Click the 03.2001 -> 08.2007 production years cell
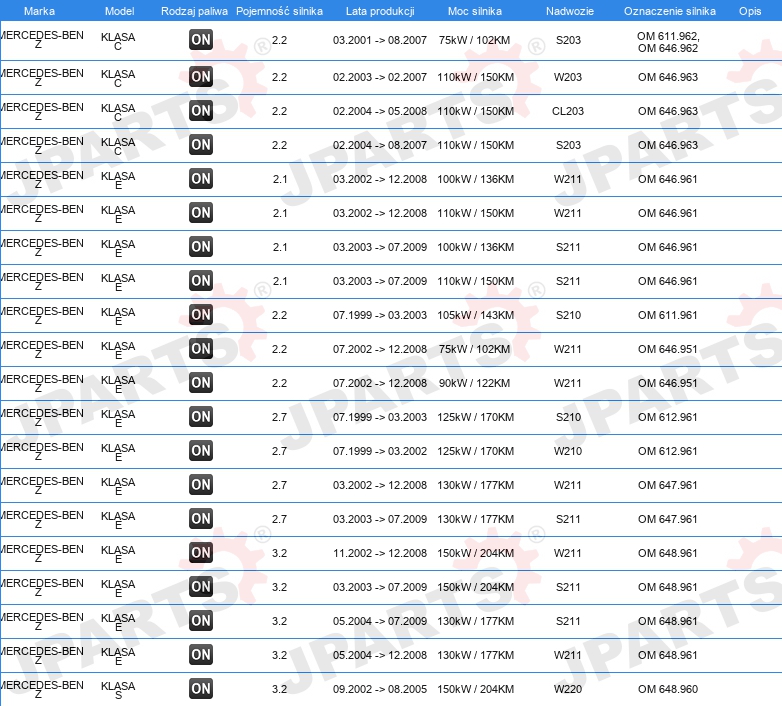The height and width of the screenshot is (706, 782). click(380, 40)
